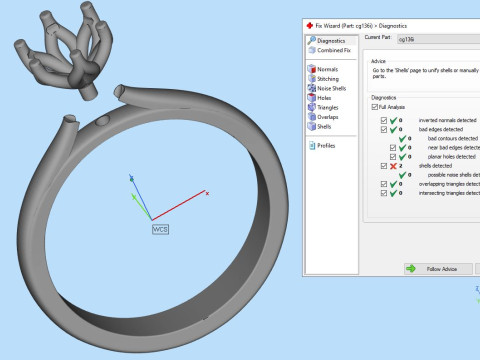Click the Normals cube icon
The height and width of the screenshot is (360, 480).
coord(312,69)
